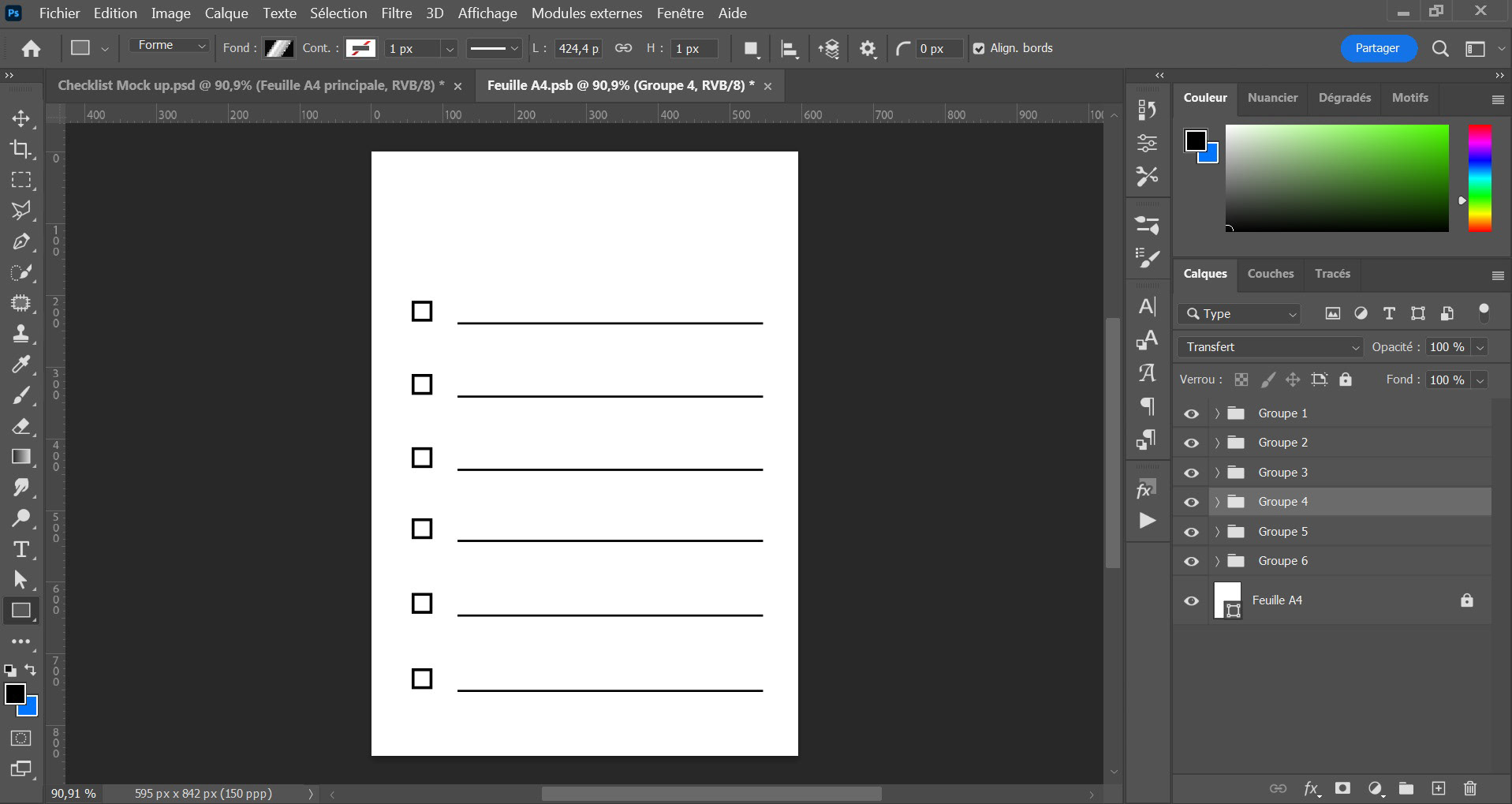Select the Eraser tool
This screenshot has width=1512, height=804.
pos(21,426)
